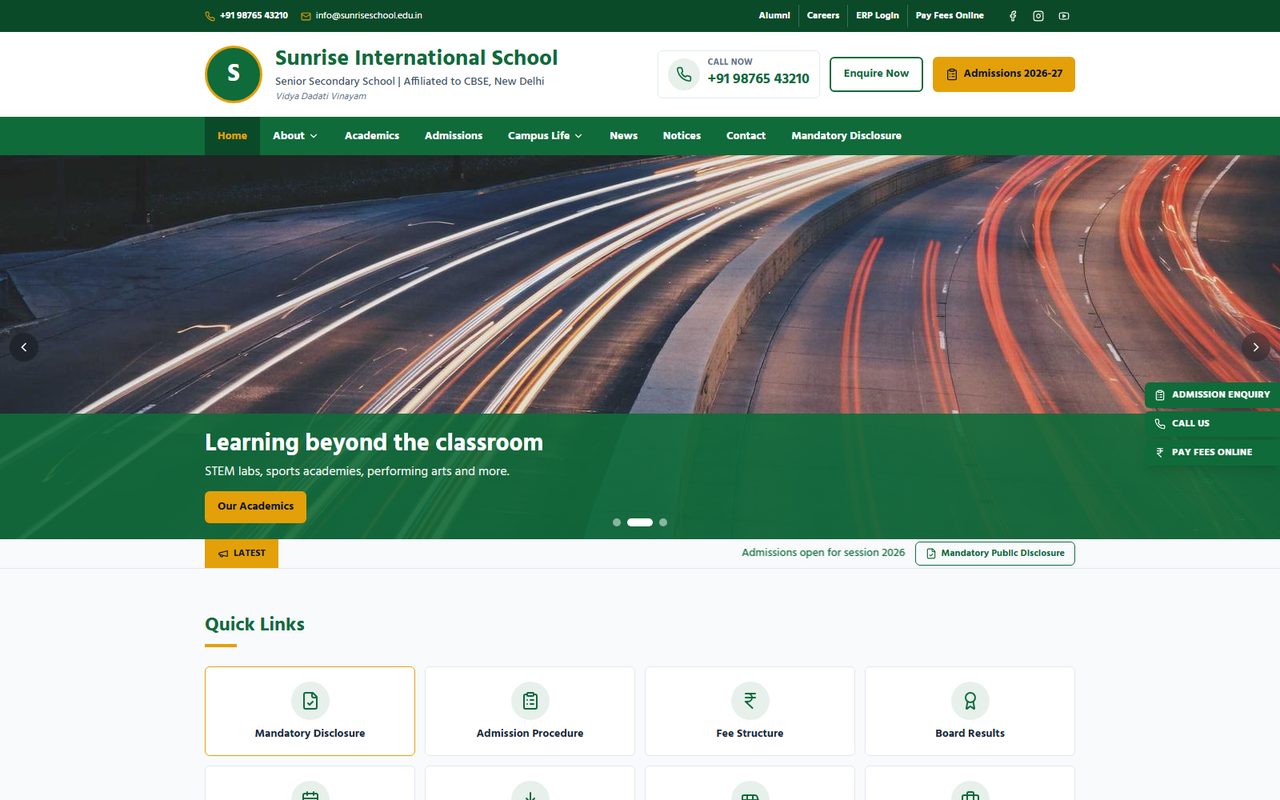Click the megaphone icon on the Latest tag
Screen dimensions: 1280x800
click(223, 554)
